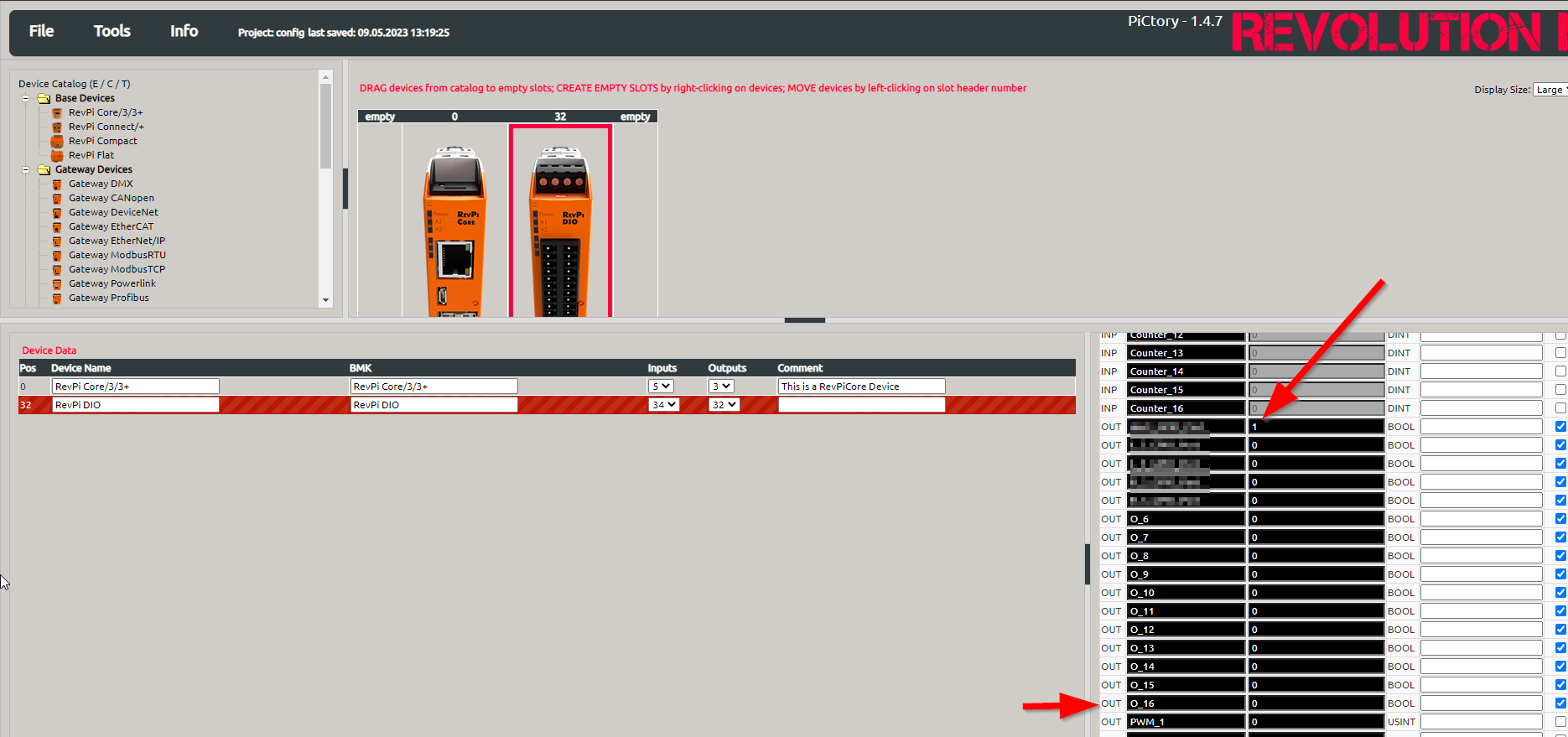Edit the PWM_1 value field
This screenshot has width=1568, height=737.
pos(1316,722)
